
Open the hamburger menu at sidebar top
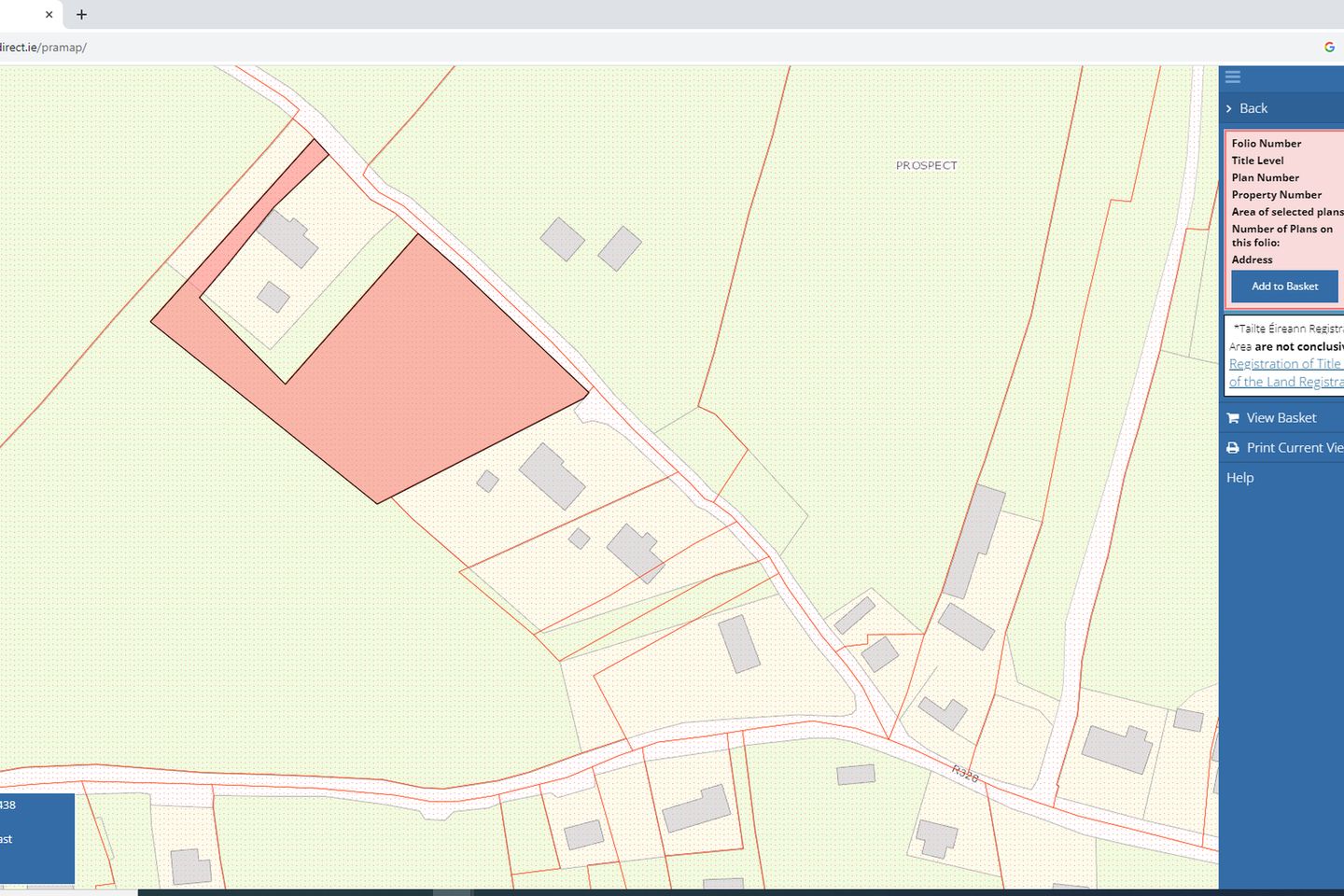[1232, 77]
